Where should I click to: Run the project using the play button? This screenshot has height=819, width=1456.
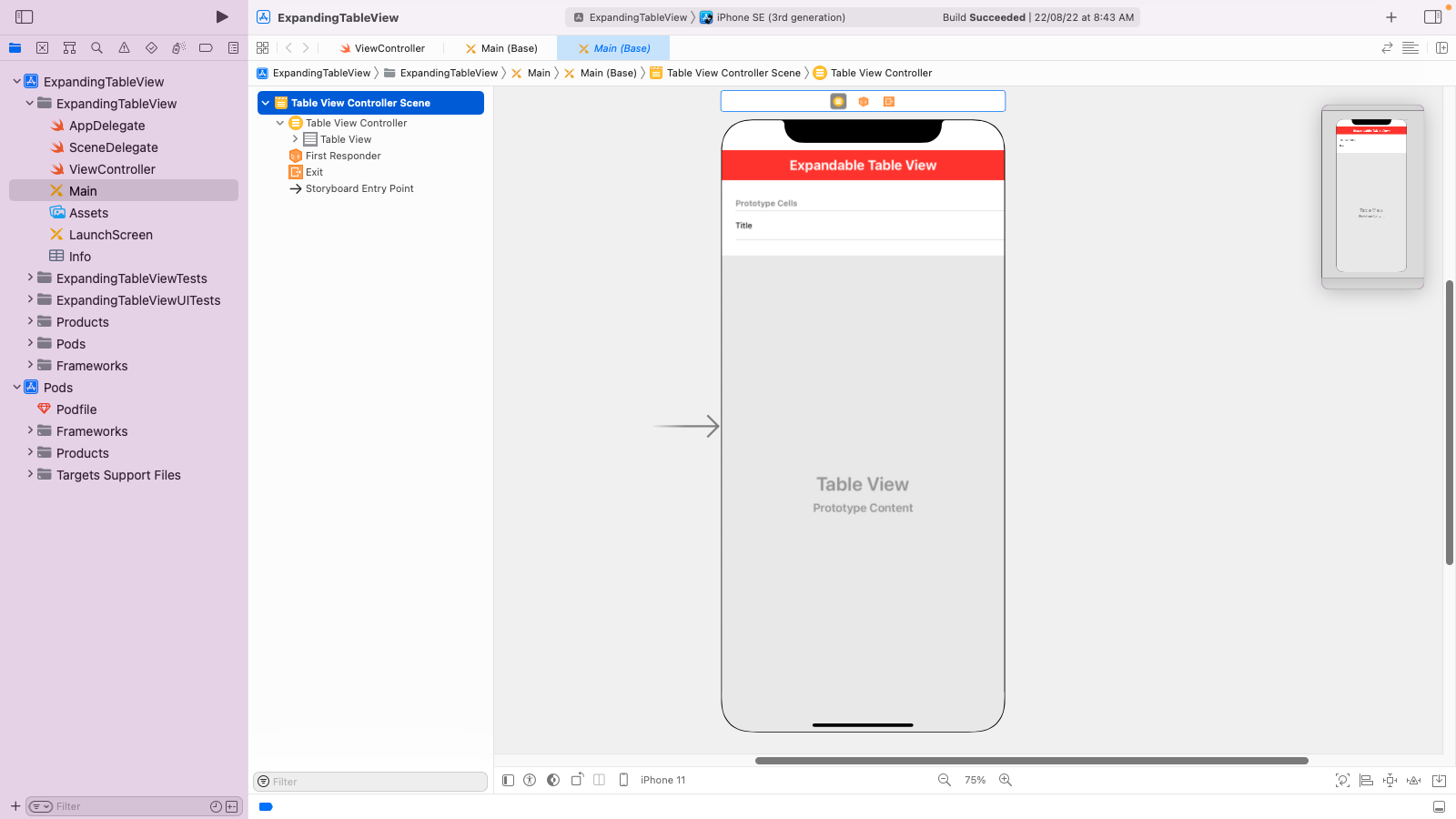pos(221,15)
